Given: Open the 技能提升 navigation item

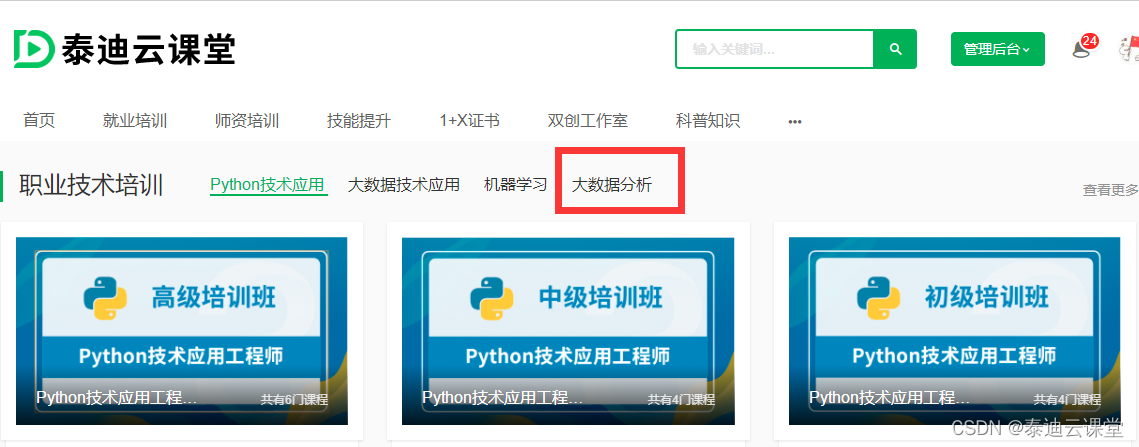Looking at the screenshot, I should click(359, 121).
